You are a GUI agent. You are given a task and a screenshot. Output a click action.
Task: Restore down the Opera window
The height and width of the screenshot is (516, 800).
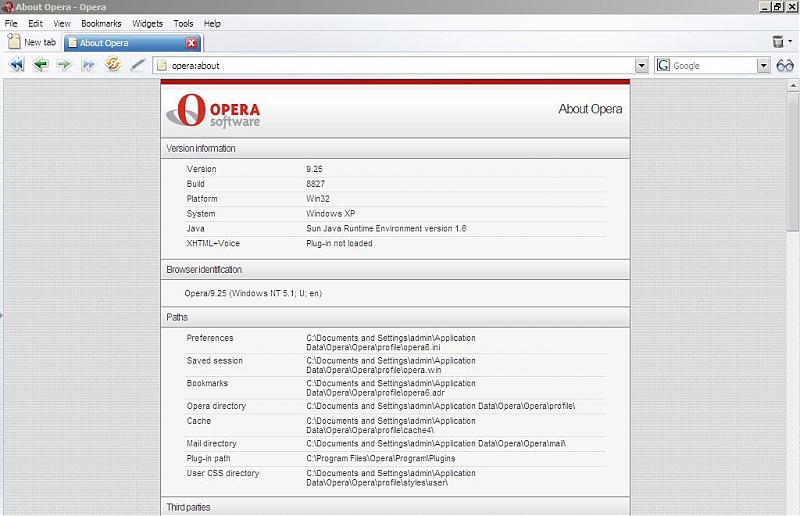778,7
